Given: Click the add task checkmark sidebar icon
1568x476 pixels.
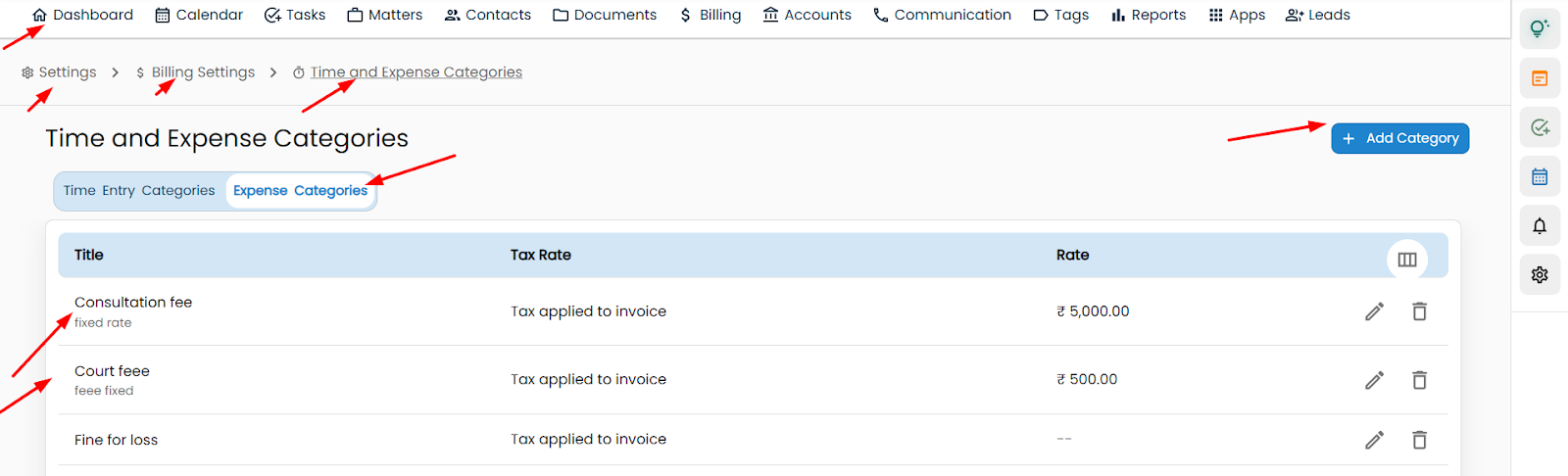Looking at the screenshot, I should coord(1540,127).
